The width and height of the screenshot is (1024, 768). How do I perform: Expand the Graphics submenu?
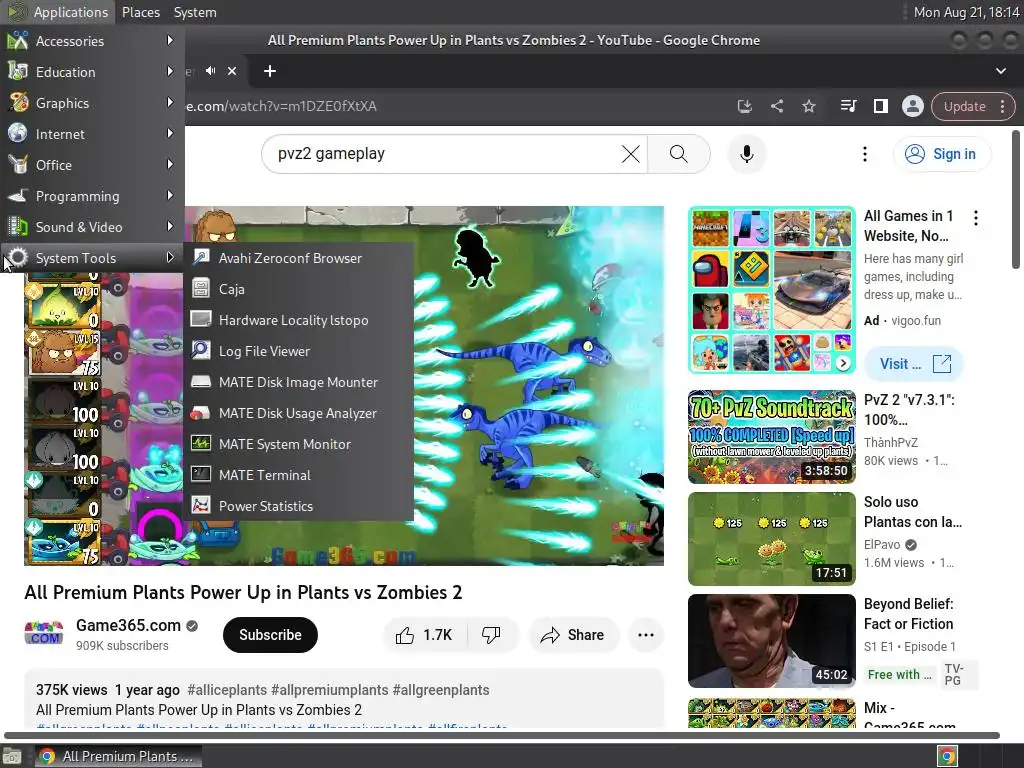(92, 103)
